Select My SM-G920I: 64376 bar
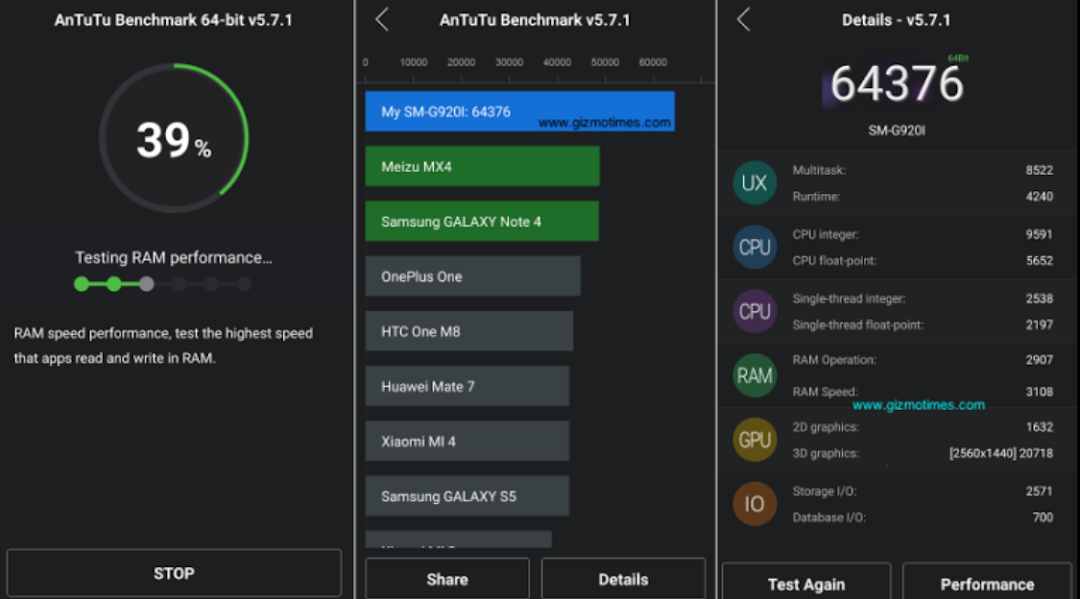This screenshot has width=1080, height=599. point(520,111)
